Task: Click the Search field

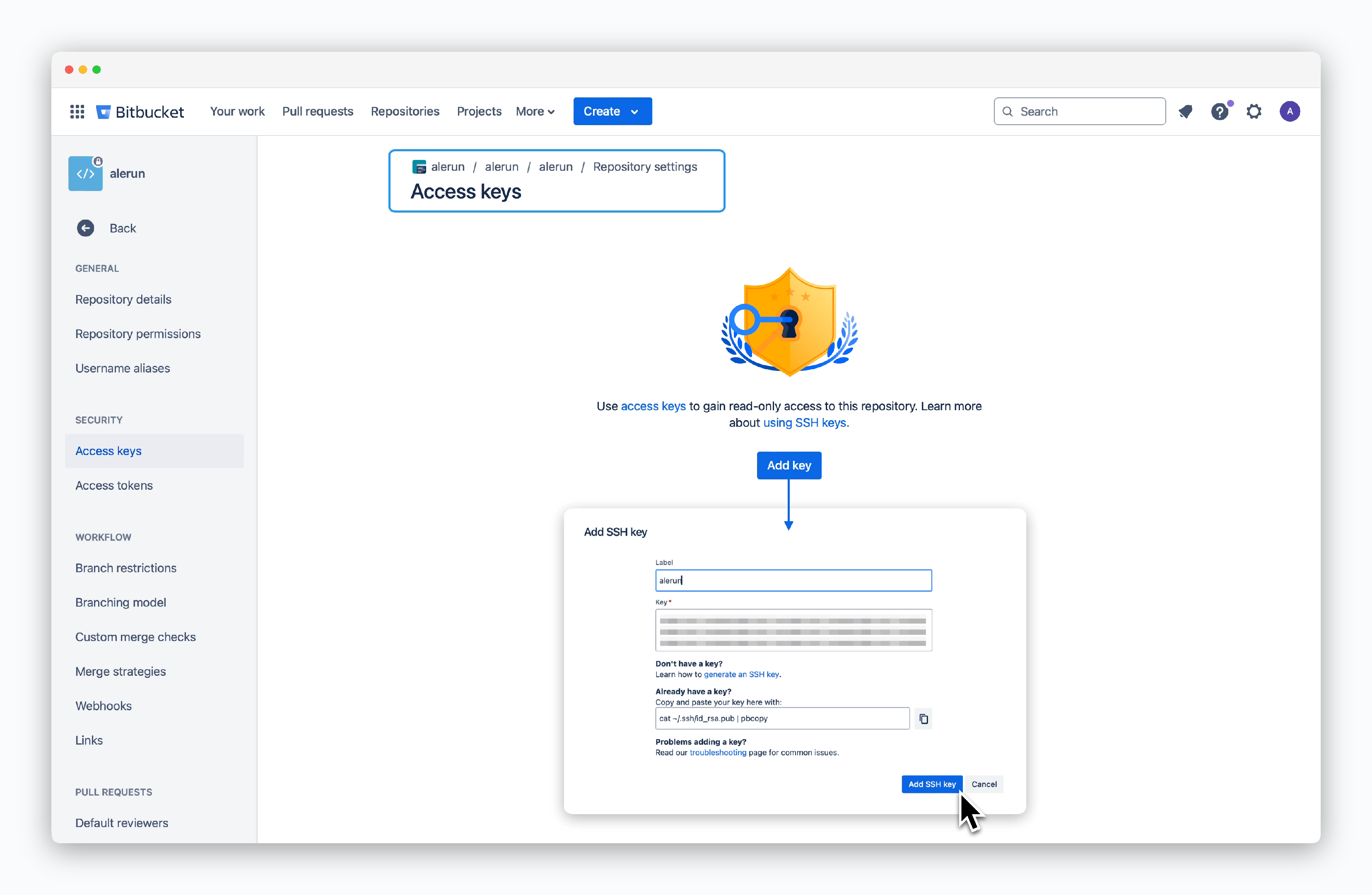Action: tap(1079, 111)
